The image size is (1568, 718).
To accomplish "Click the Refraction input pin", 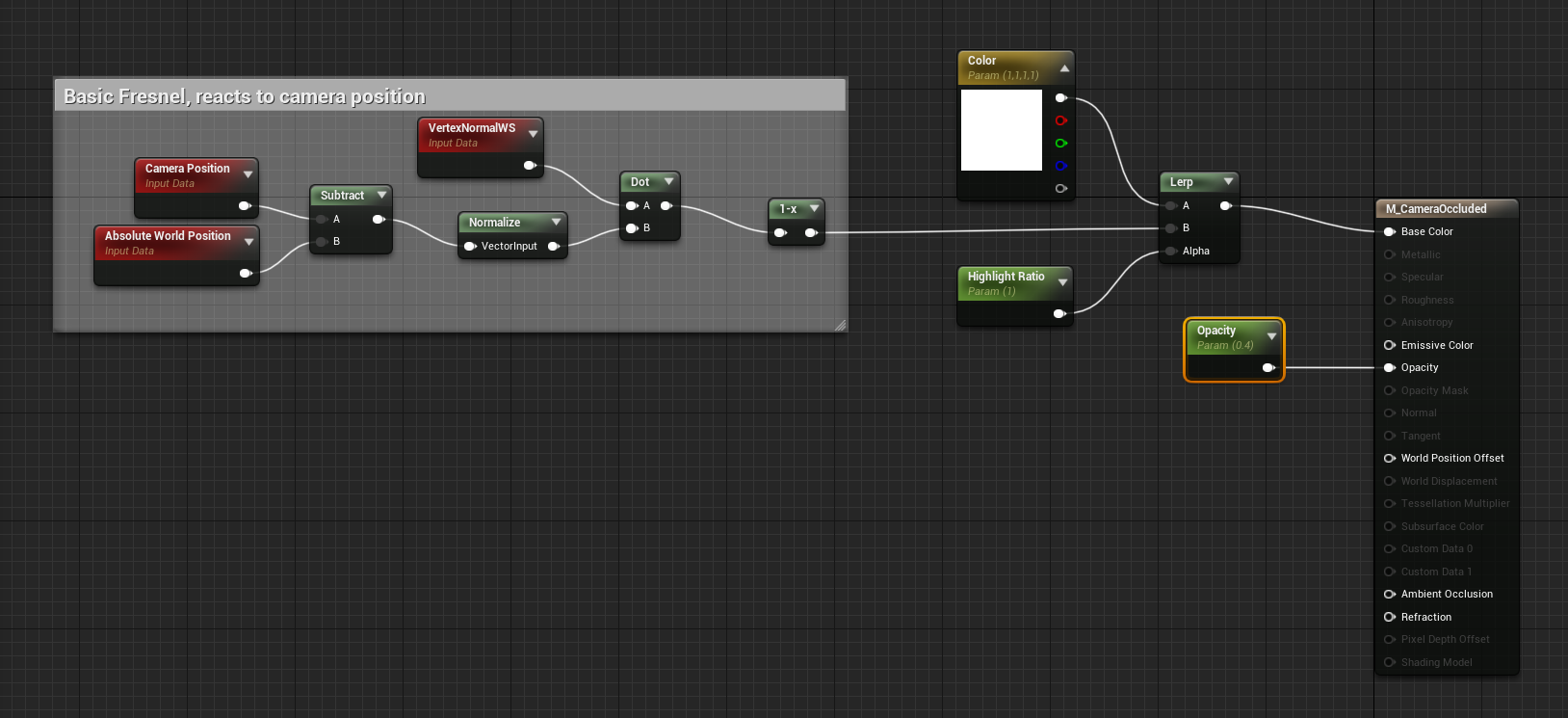I will [1389, 617].
